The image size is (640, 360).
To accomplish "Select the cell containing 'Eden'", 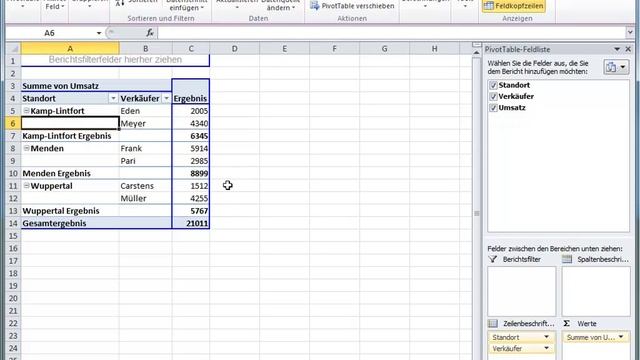I will pos(145,111).
